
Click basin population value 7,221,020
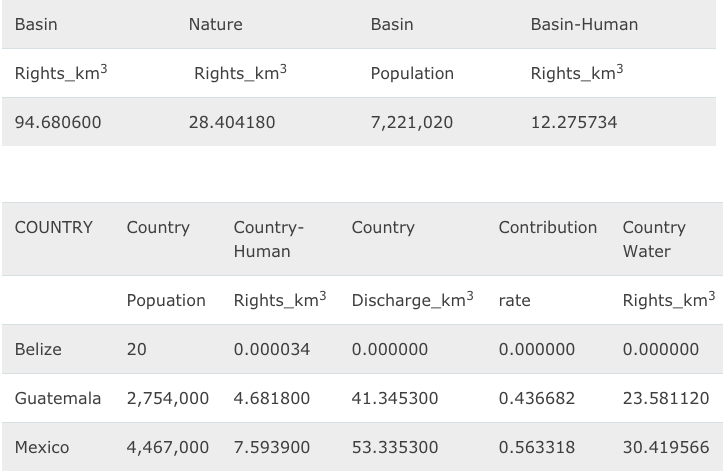(x=411, y=122)
